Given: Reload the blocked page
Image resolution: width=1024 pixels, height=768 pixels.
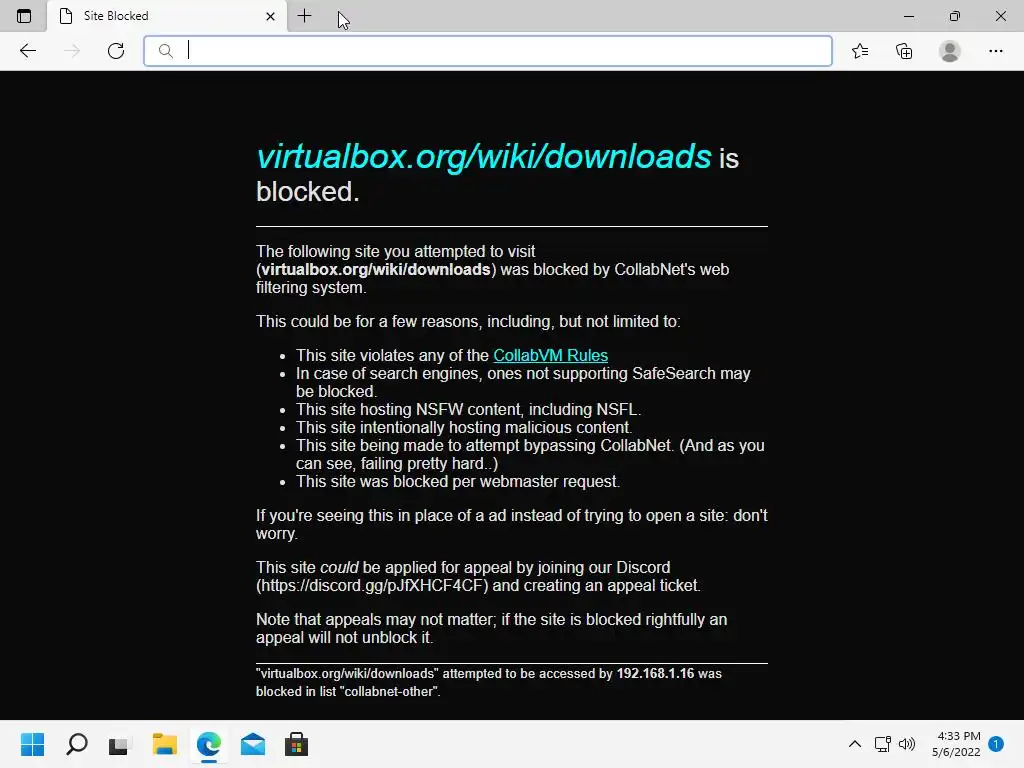Looking at the screenshot, I should pos(116,51).
